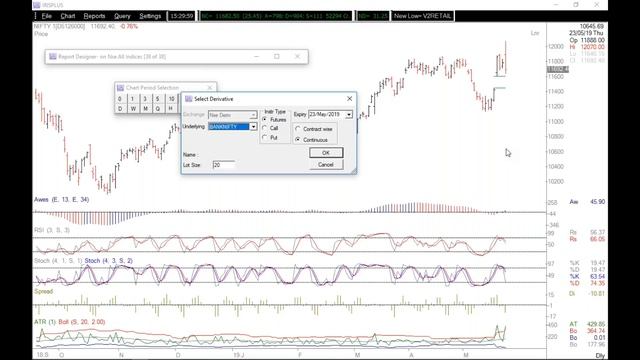
Task: Select H period button
Action: click(x=171, y=109)
